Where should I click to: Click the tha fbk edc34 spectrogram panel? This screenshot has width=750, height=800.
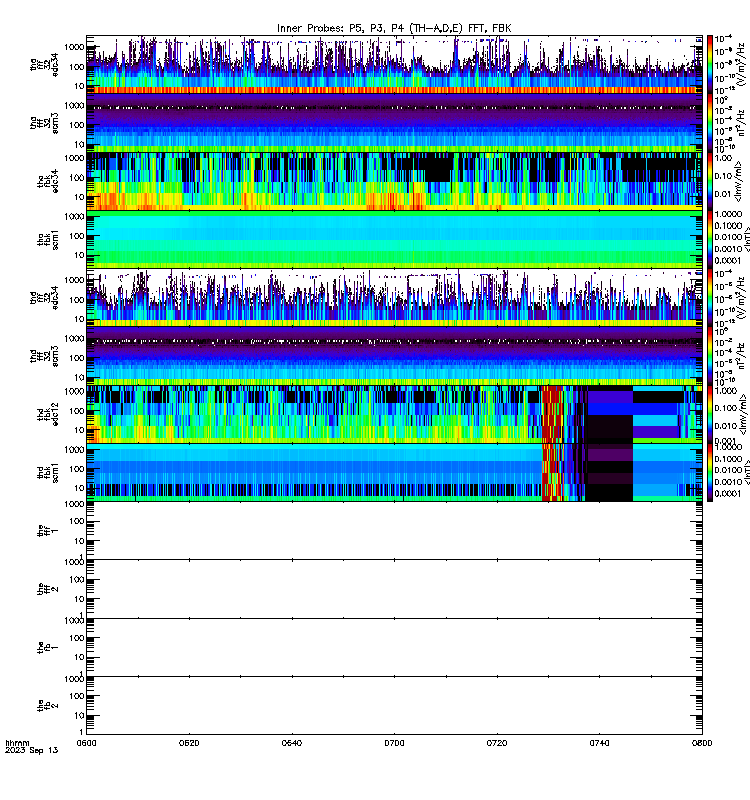tap(394, 181)
